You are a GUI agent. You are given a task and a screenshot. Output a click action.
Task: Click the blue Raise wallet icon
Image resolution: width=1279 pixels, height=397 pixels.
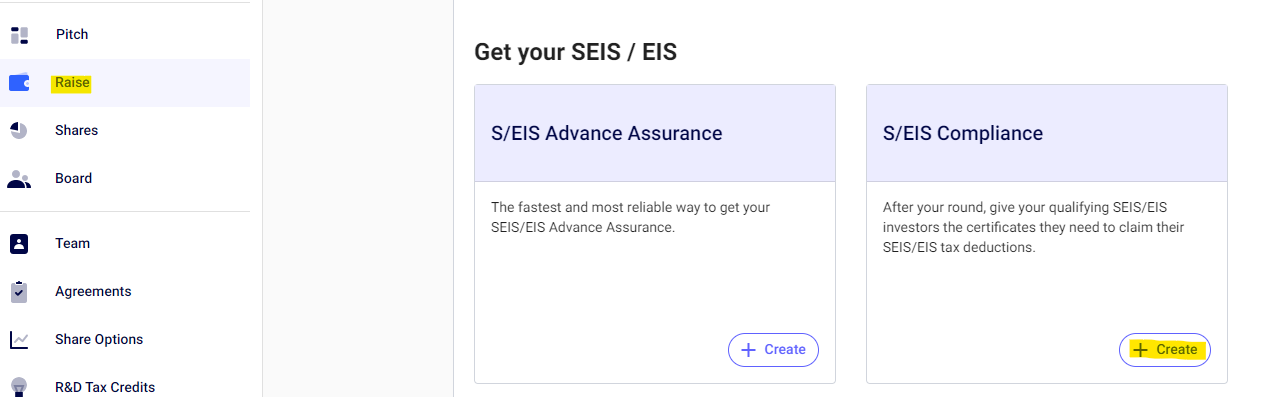point(19,83)
